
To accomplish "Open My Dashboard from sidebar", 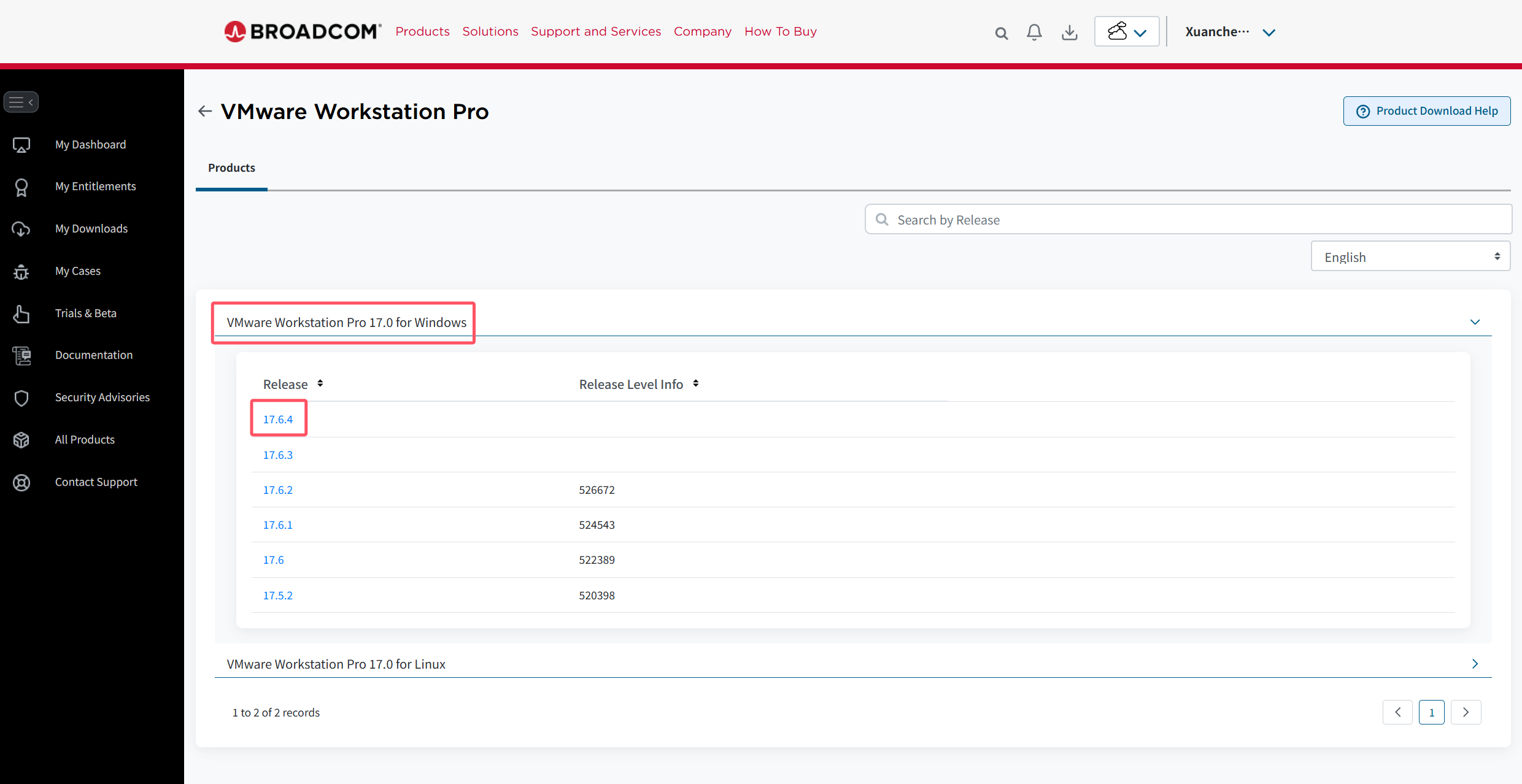I will [90, 145].
